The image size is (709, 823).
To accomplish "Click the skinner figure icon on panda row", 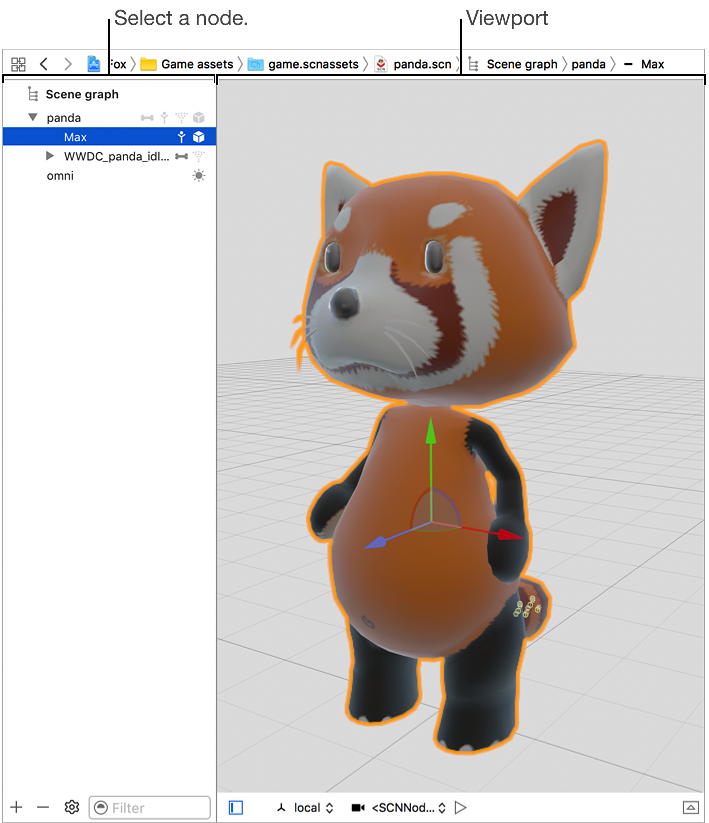I will [164, 118].
